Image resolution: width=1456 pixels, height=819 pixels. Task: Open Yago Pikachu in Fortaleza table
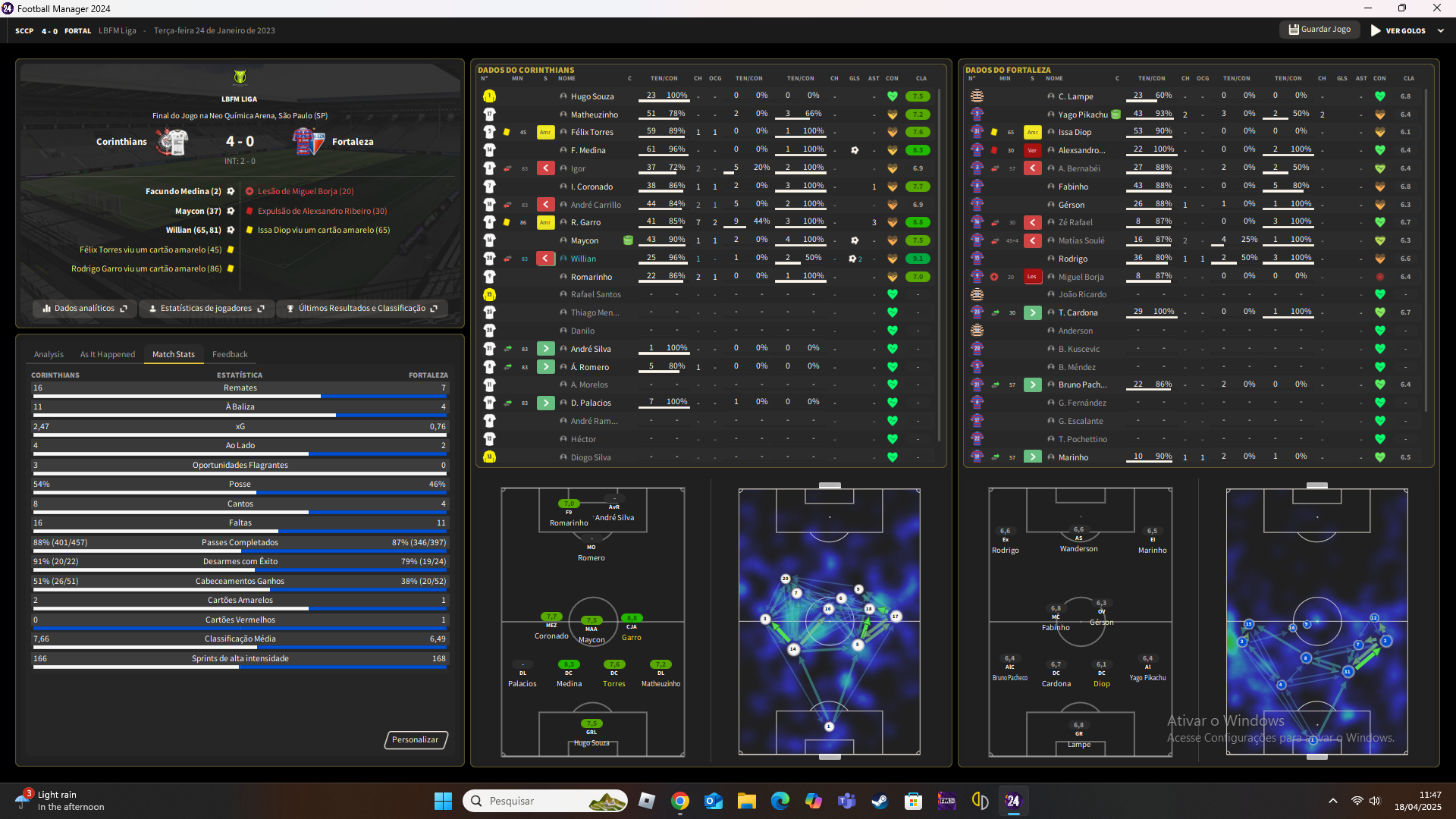point(1082,115)
